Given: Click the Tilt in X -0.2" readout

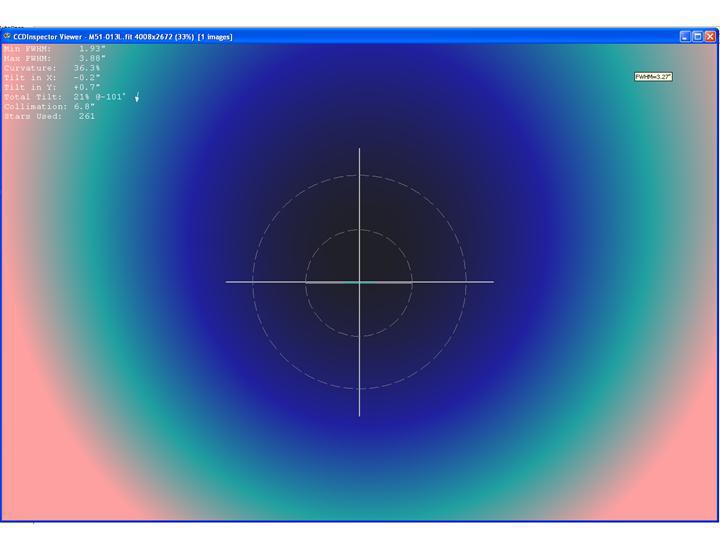Looking at the screenshot, I should coord(52,78).
